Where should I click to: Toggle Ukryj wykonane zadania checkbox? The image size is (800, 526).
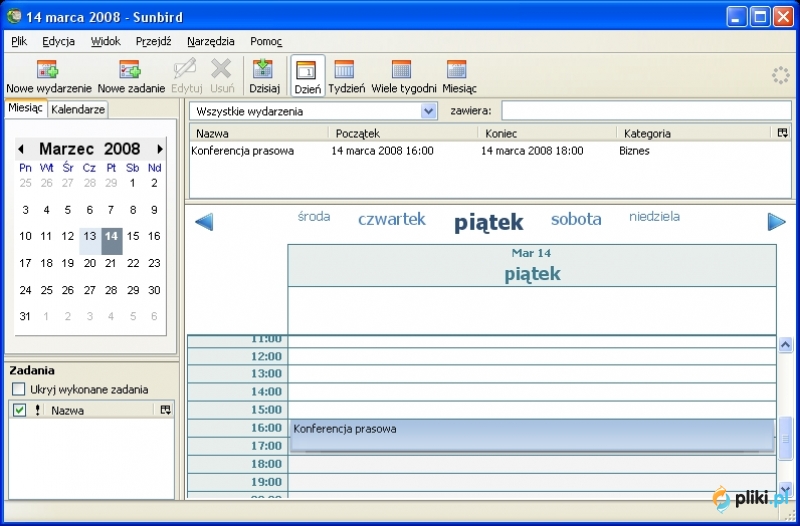coord(18,389)
